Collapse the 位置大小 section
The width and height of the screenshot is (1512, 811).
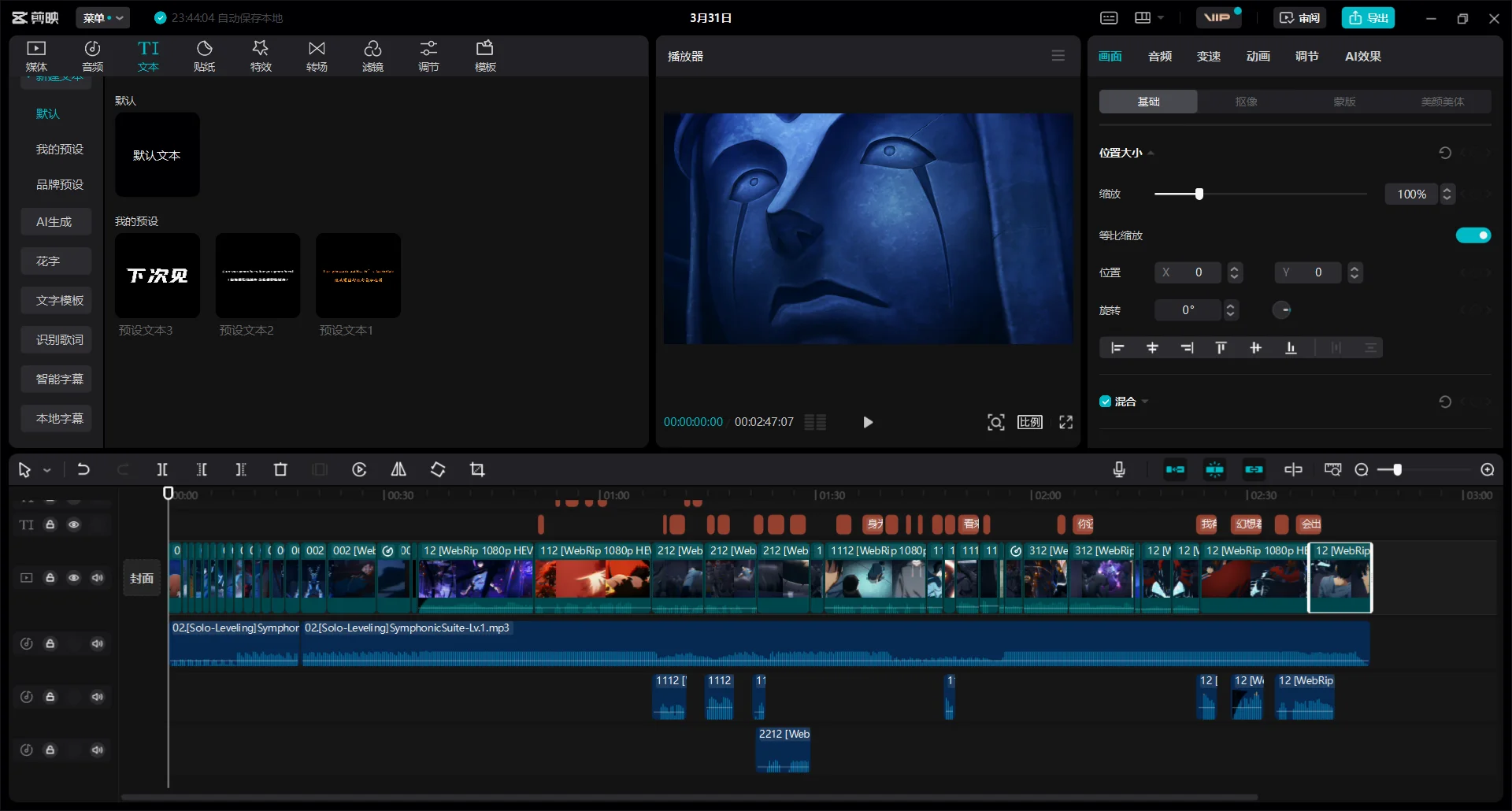pos(1151,153)
